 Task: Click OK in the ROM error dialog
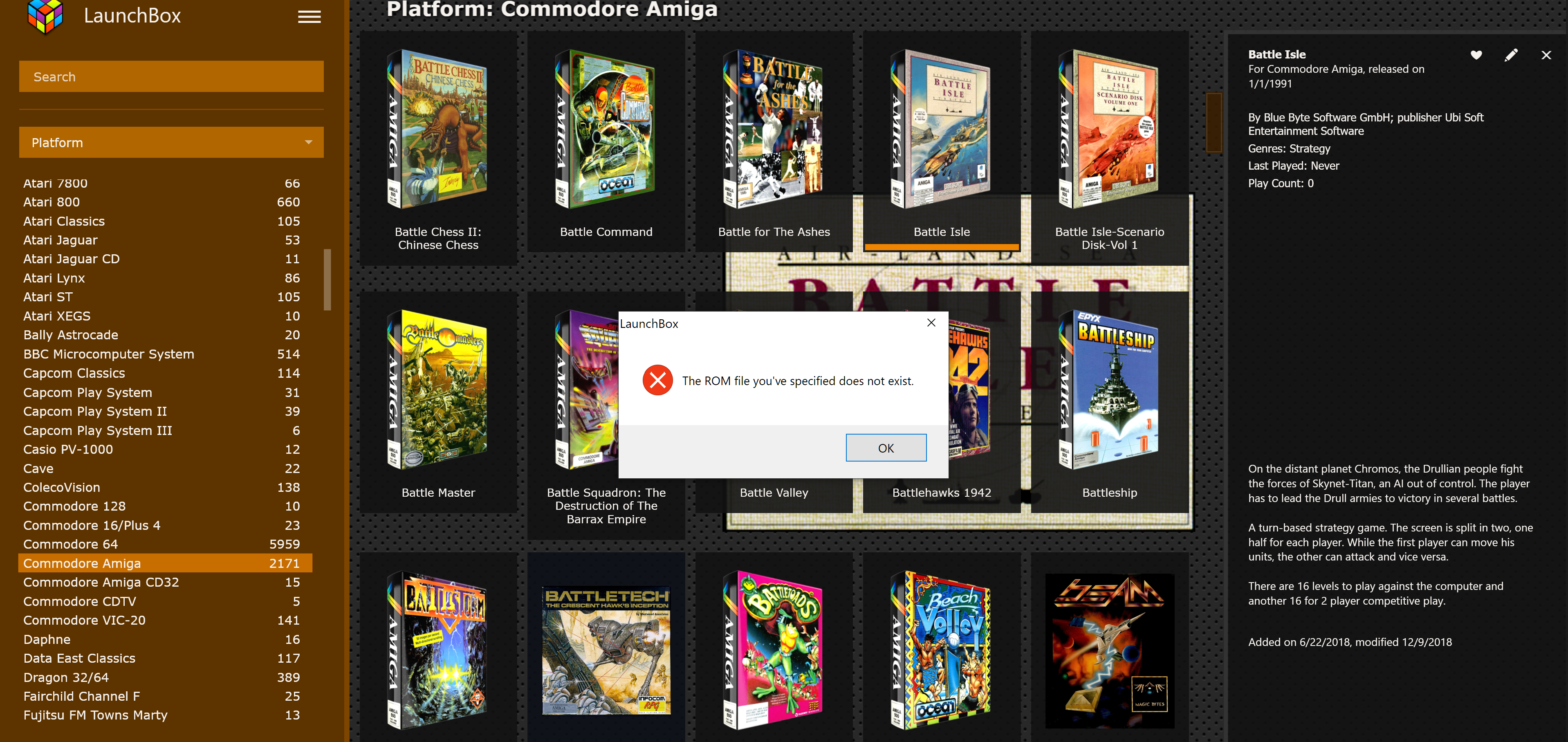pos(886,448)
